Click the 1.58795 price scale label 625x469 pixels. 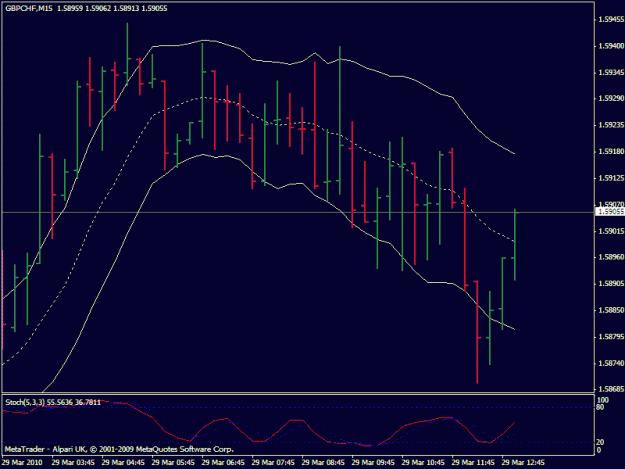(x=611, y=337)
